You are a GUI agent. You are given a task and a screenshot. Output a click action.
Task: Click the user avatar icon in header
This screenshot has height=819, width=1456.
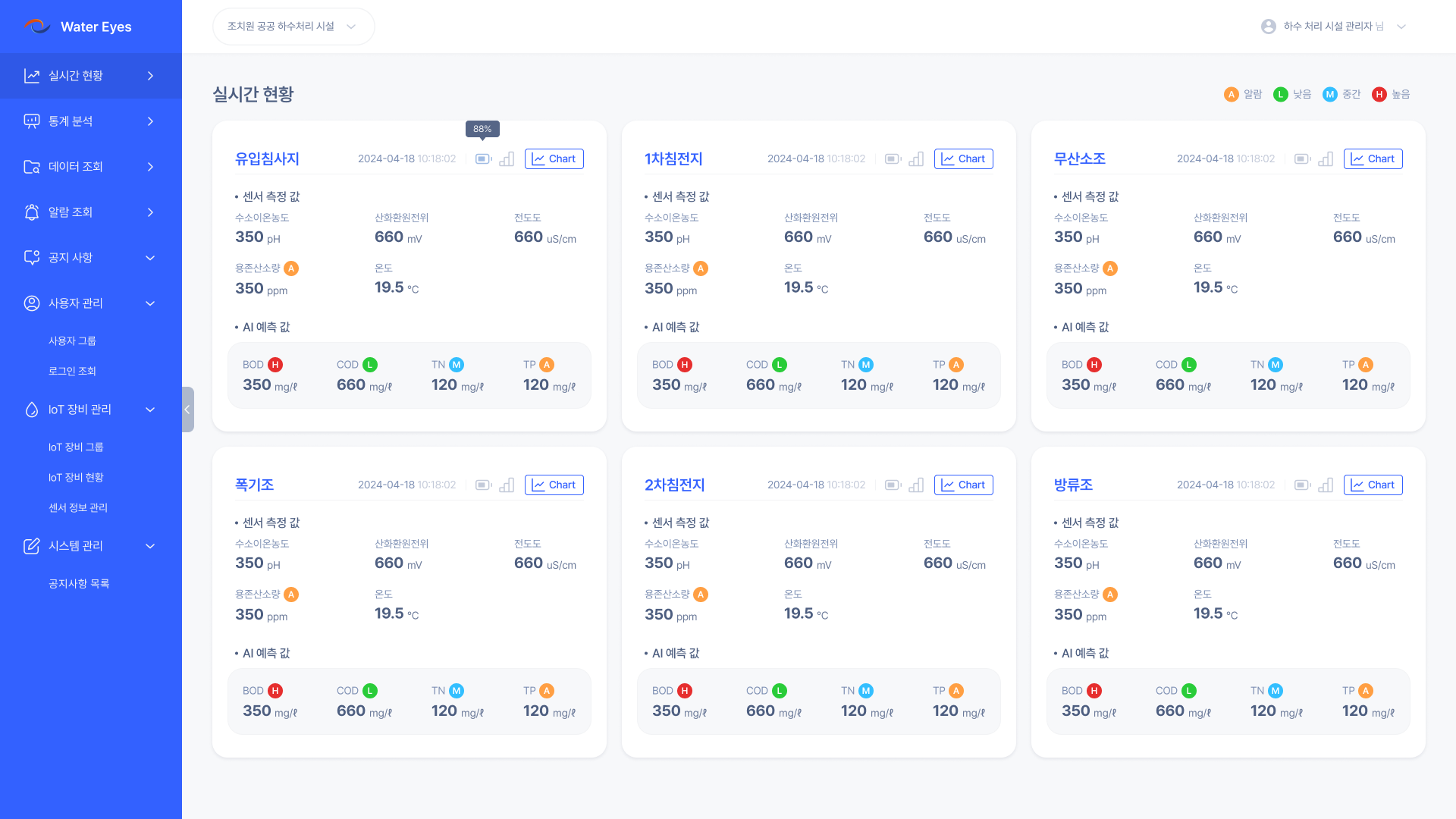point(1268,27)
